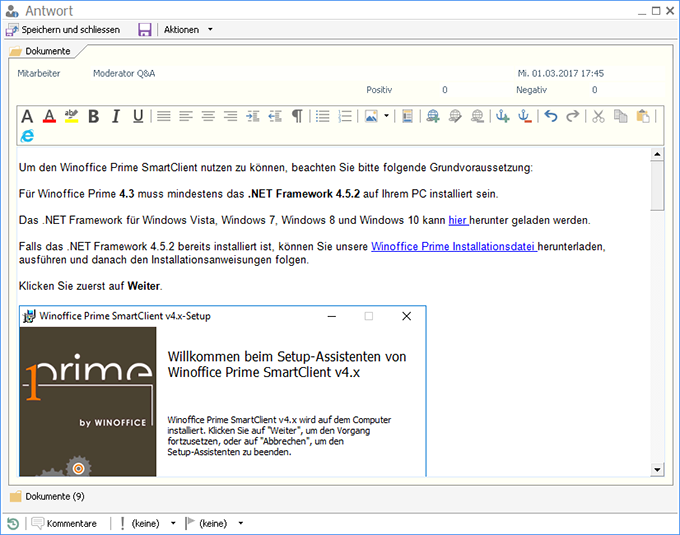Open Kommentare

[64, 524]
